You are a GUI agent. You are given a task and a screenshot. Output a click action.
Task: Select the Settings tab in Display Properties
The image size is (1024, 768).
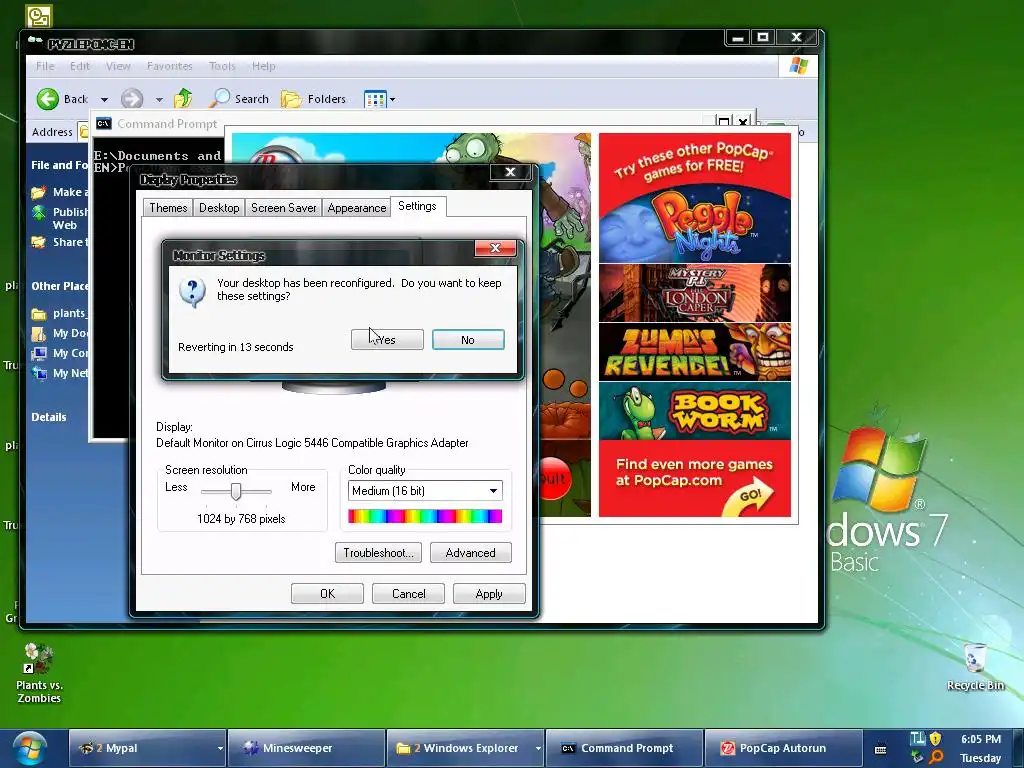click(417, 206)
